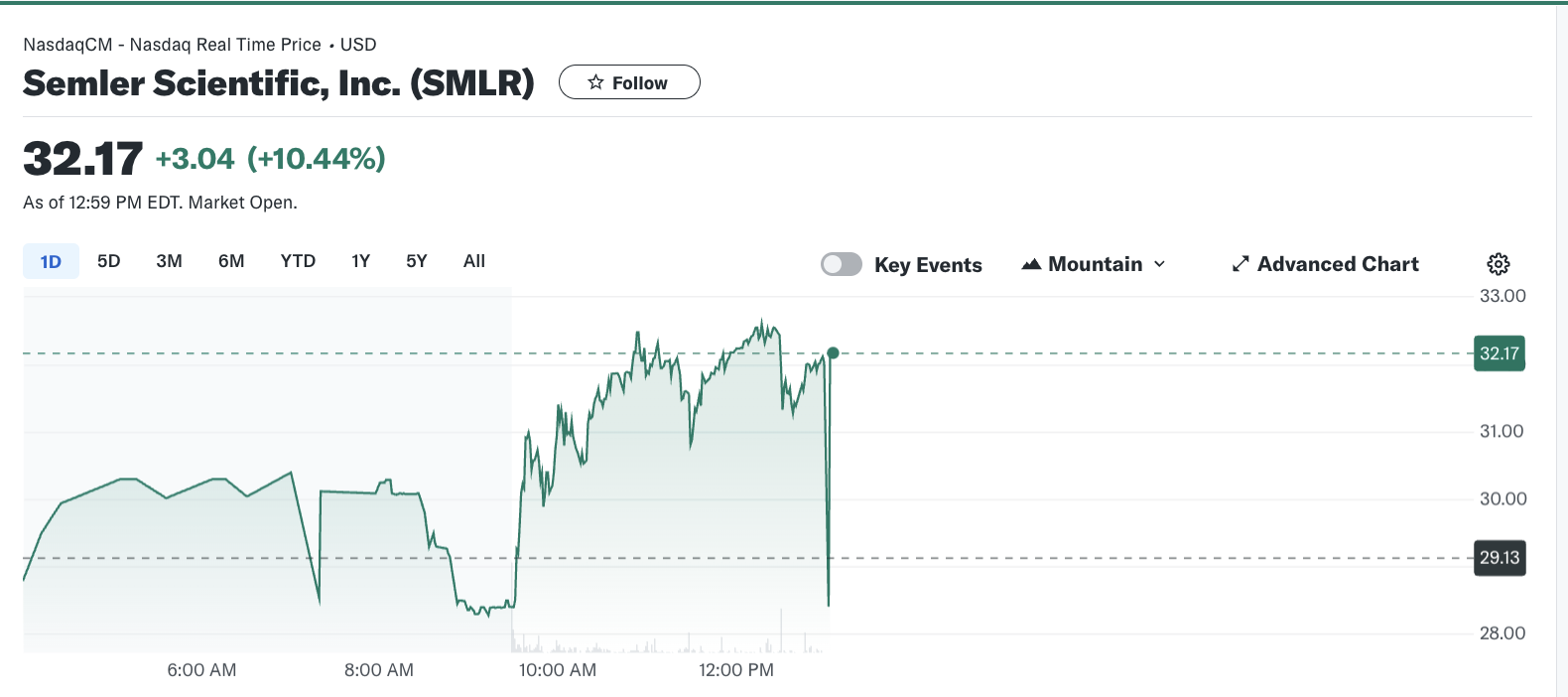The width and height of the screenshot is (1568, 697).
Task: Click the 30.00 axis label
Action: pyautogui.click(x=1503, y=498)
